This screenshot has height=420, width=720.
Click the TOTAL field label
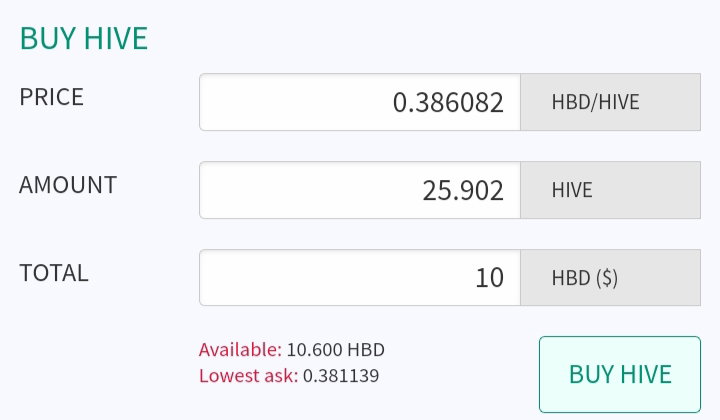pyautogui.click(x=54, y=273)
